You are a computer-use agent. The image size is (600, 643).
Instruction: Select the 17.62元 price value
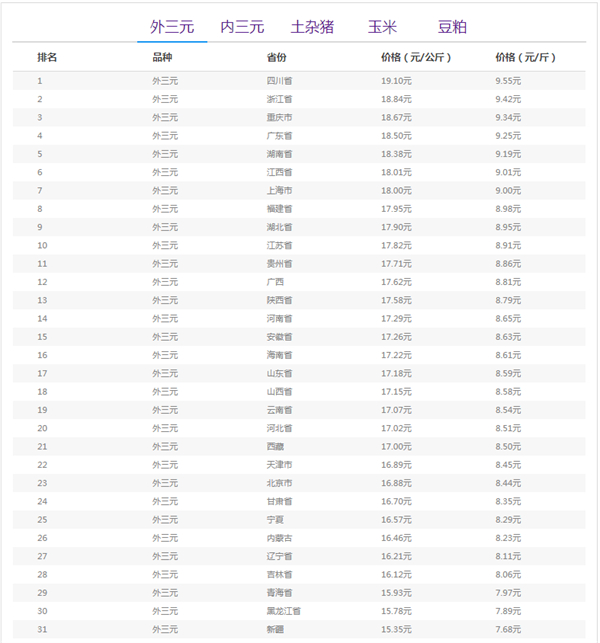click(396, 282)
